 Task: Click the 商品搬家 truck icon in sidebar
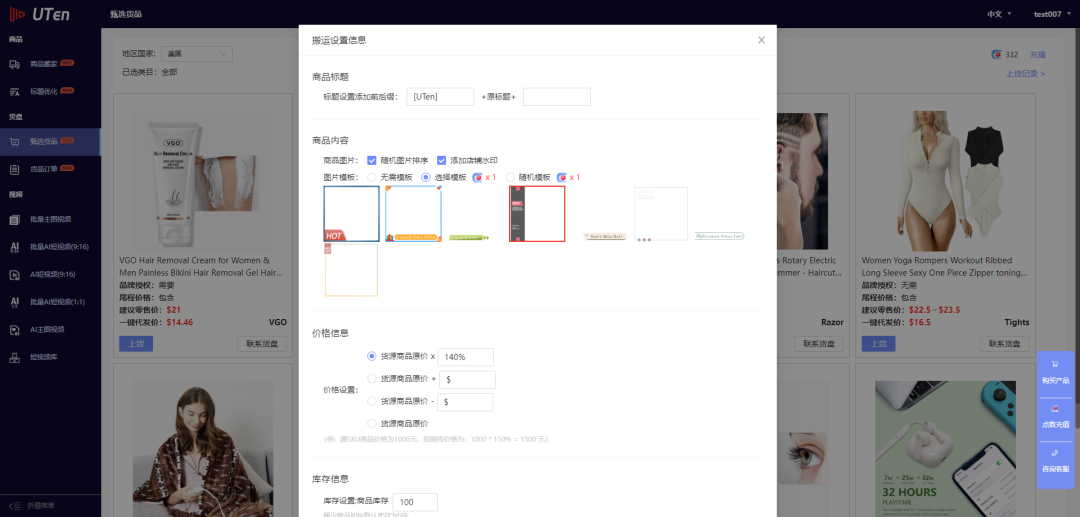tap(14, 64)
